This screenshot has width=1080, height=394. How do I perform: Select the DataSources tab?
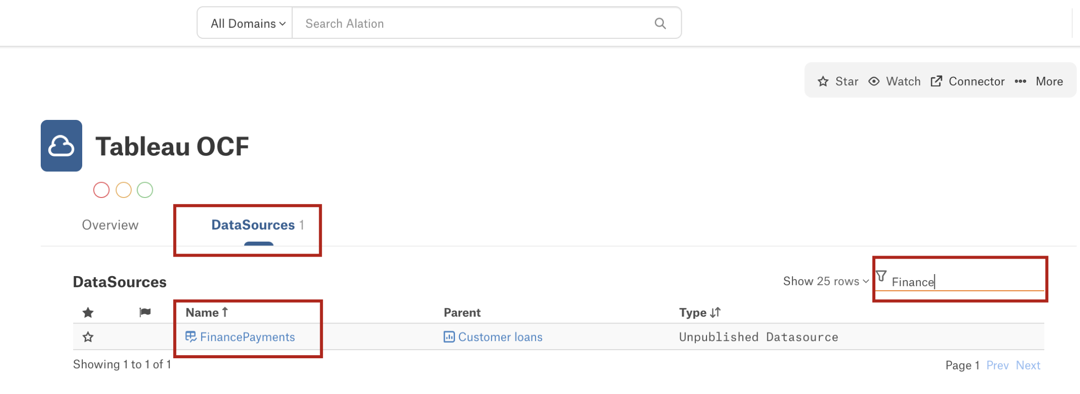(258, 225)
